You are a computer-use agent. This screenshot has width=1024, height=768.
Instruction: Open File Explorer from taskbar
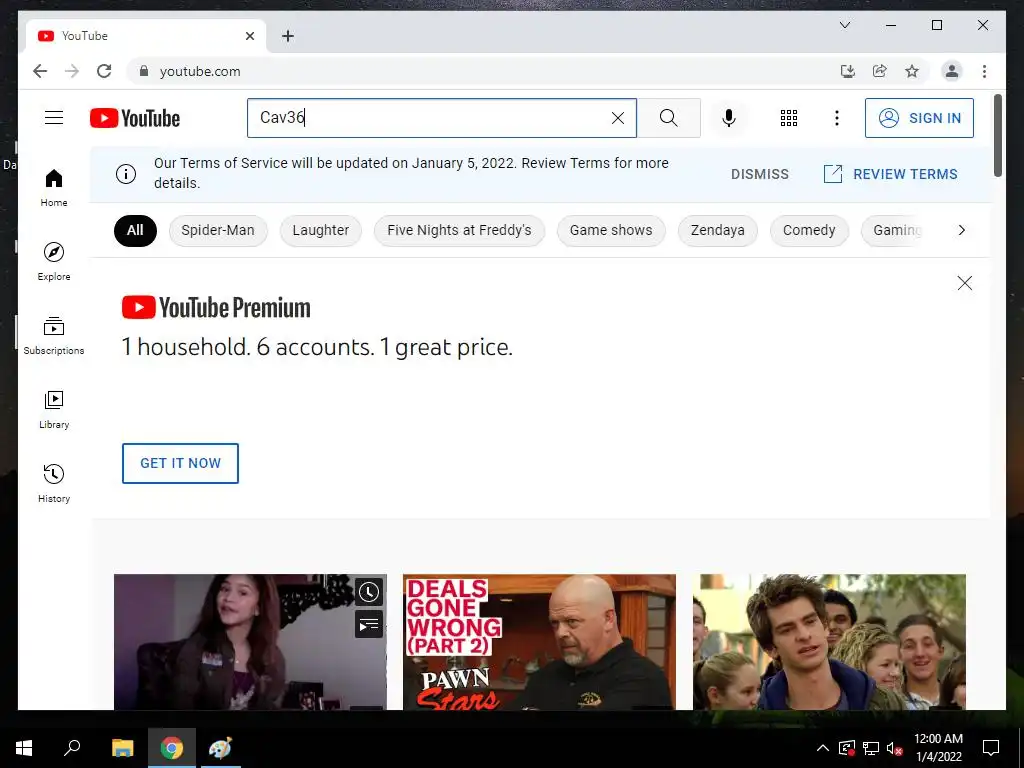coord(122,748)
